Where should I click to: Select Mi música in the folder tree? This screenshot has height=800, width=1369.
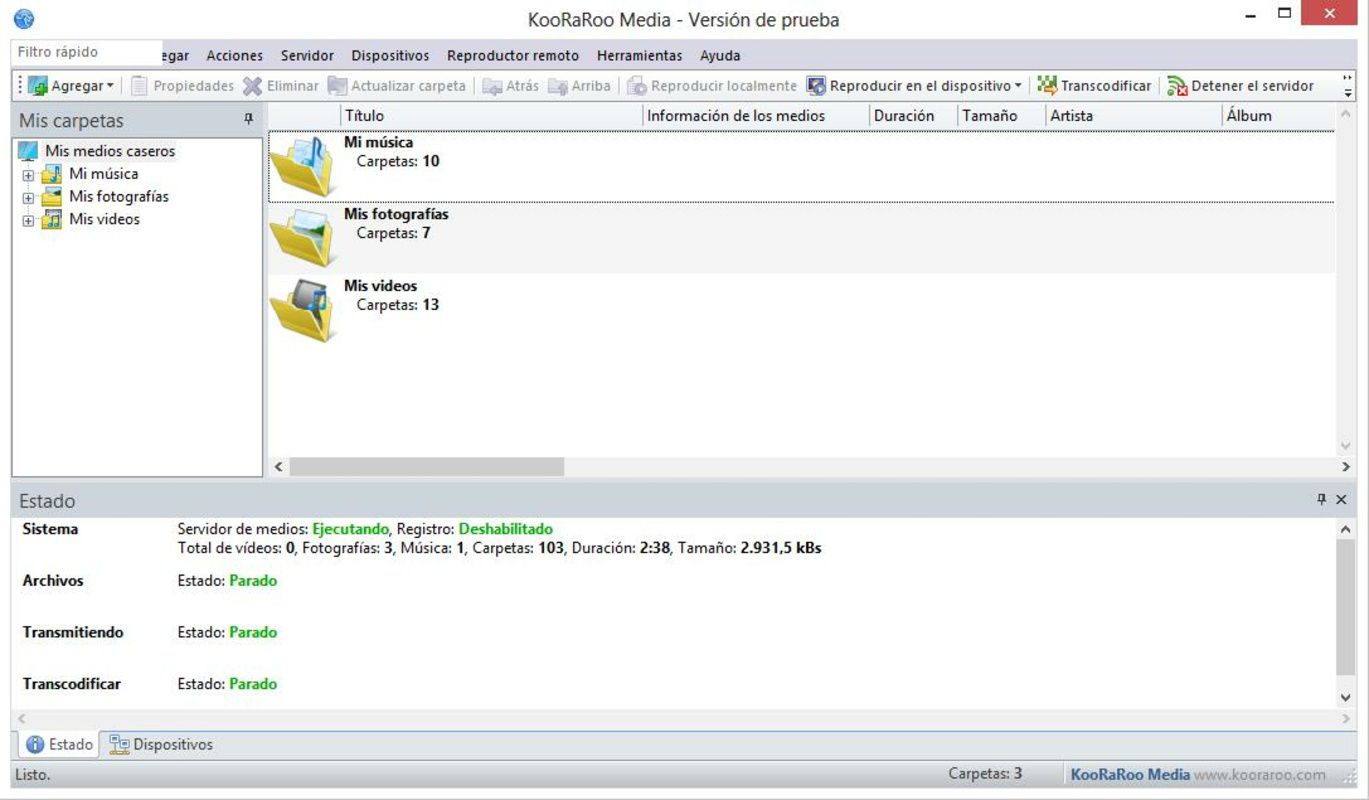(103, 174)
